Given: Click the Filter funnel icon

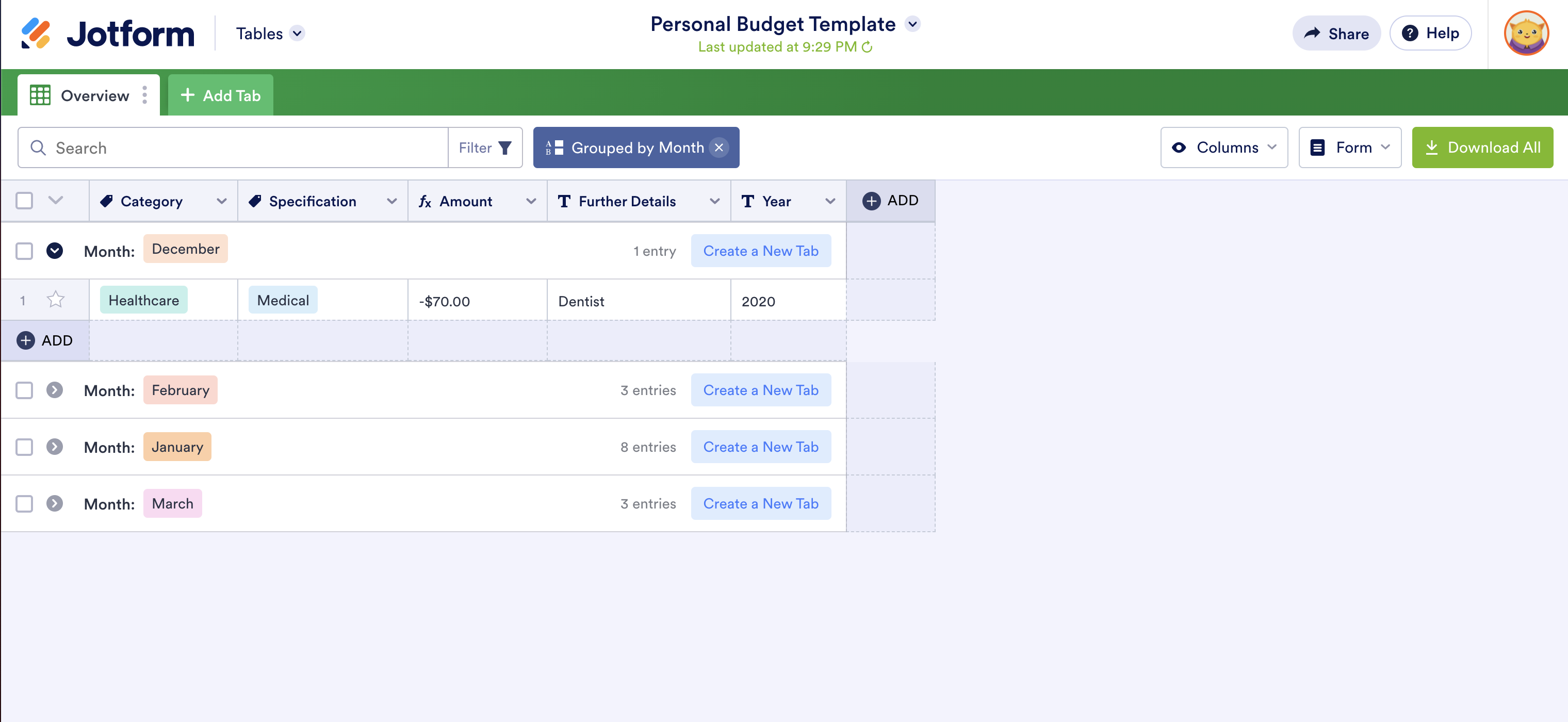Looking at the screenshot, I should click(x=504, y=148).
